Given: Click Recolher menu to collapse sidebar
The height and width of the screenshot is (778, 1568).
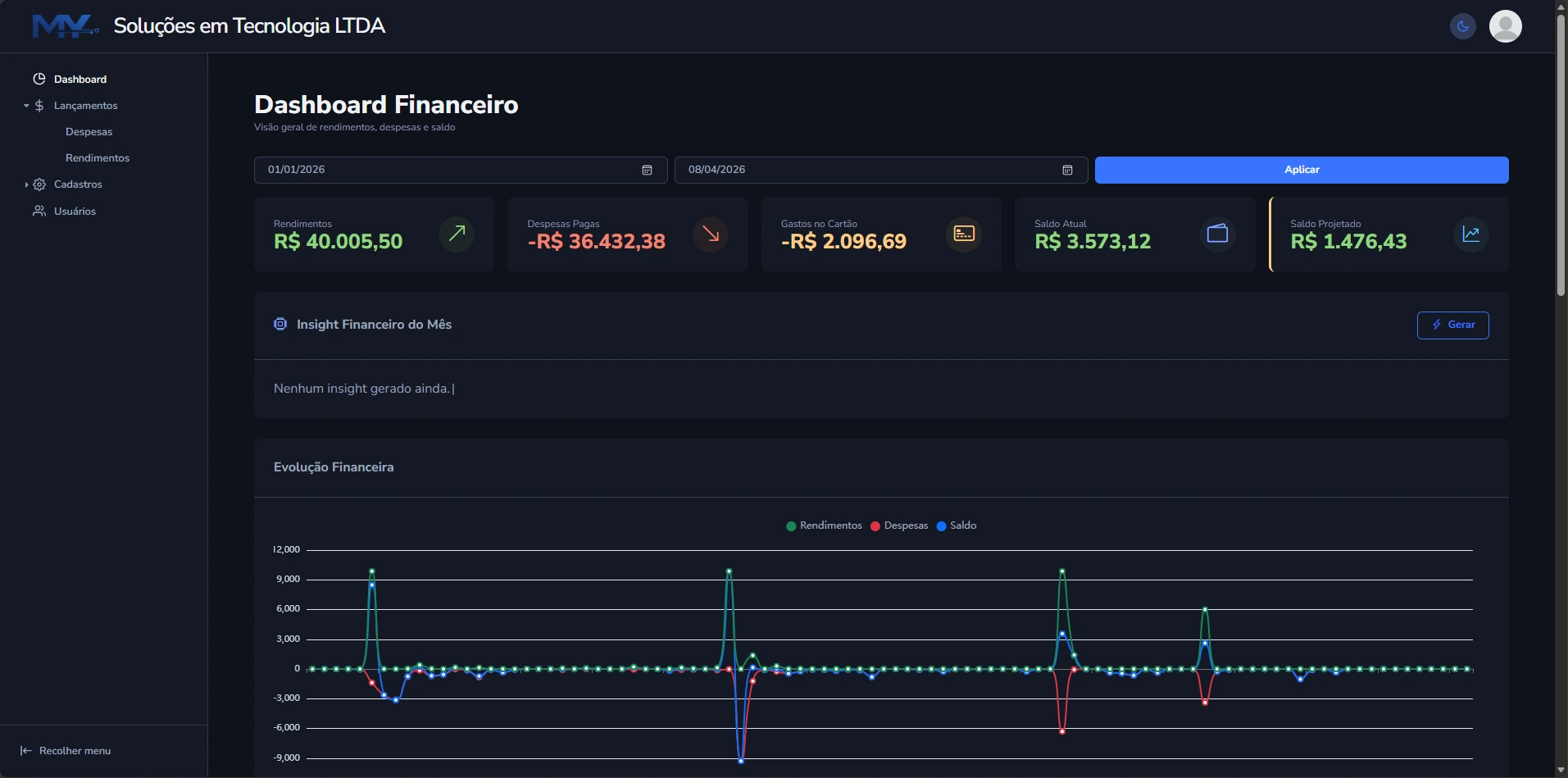Looking at the screenshot, I should (x=75, y=751).
